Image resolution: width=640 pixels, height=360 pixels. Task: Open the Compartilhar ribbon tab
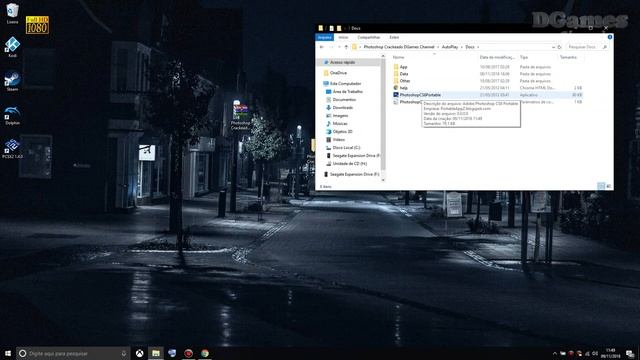pyautogui.click(x=369, y=37)
